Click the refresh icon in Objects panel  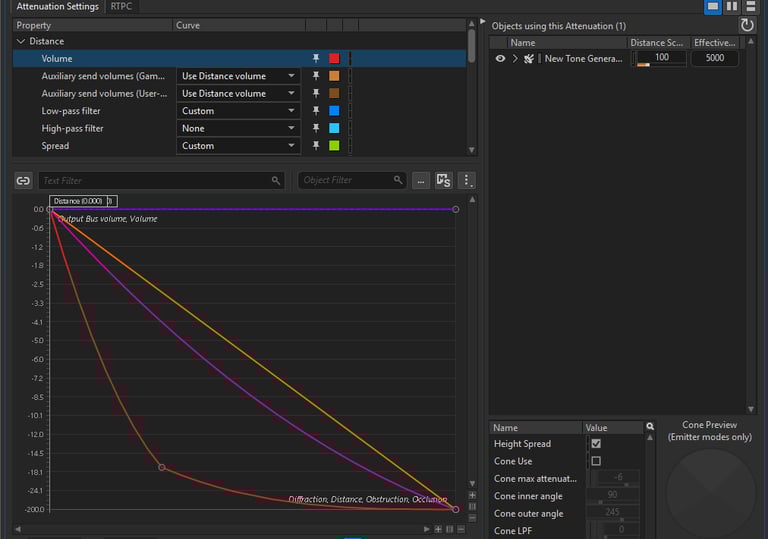[747, 25]
